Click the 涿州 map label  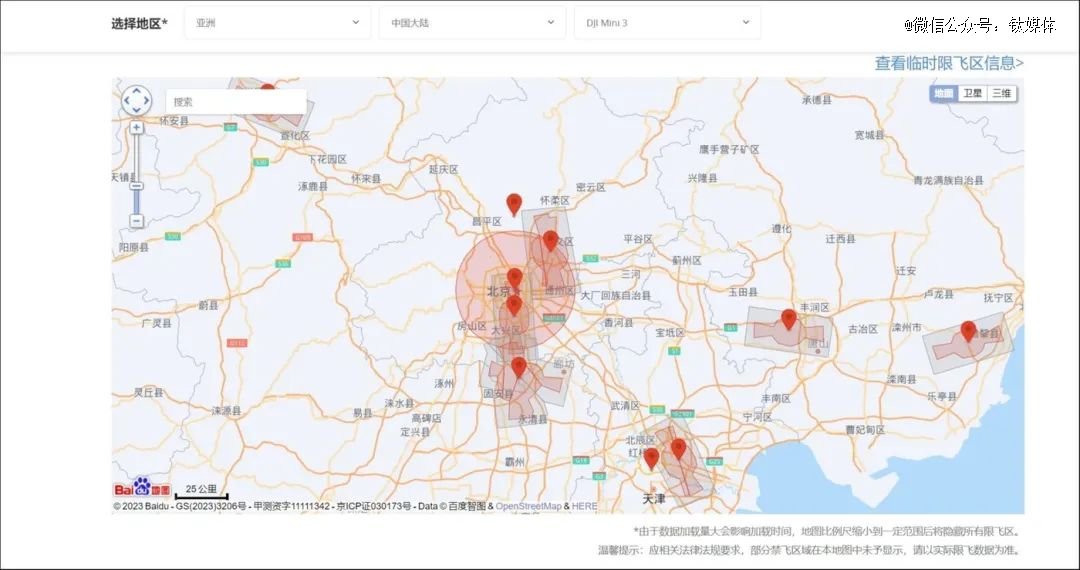point(444,383)
